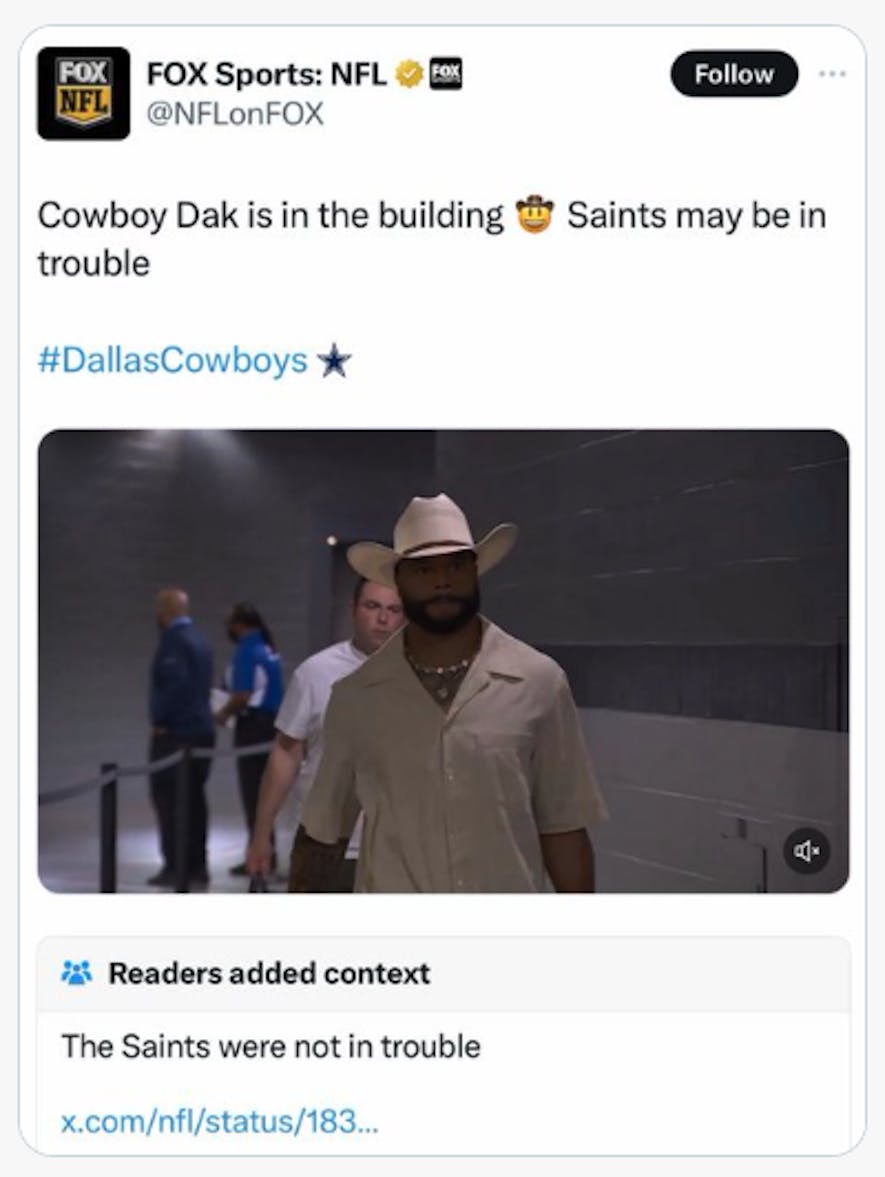Click the Cowboys star icon after hashtag

(x=334, y=360)
